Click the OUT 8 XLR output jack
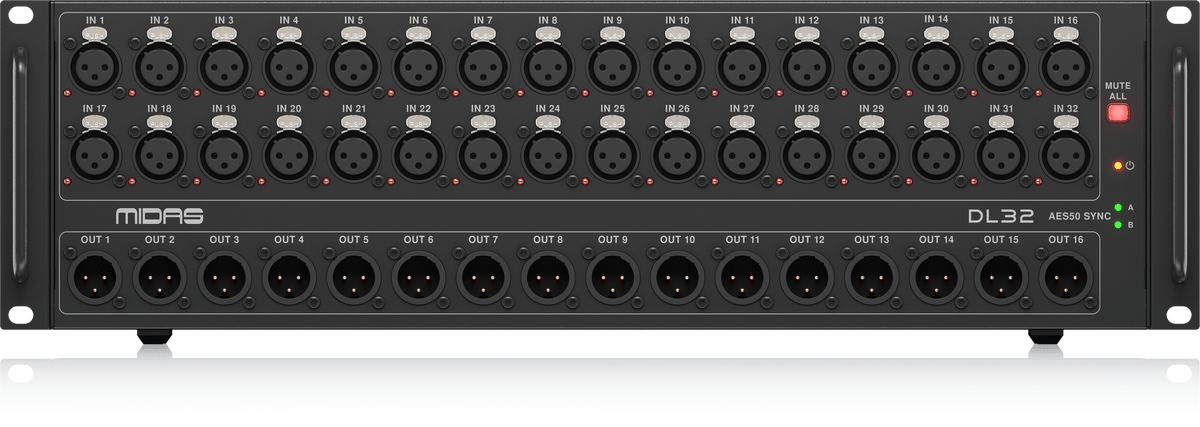 (x=548, y=278)
